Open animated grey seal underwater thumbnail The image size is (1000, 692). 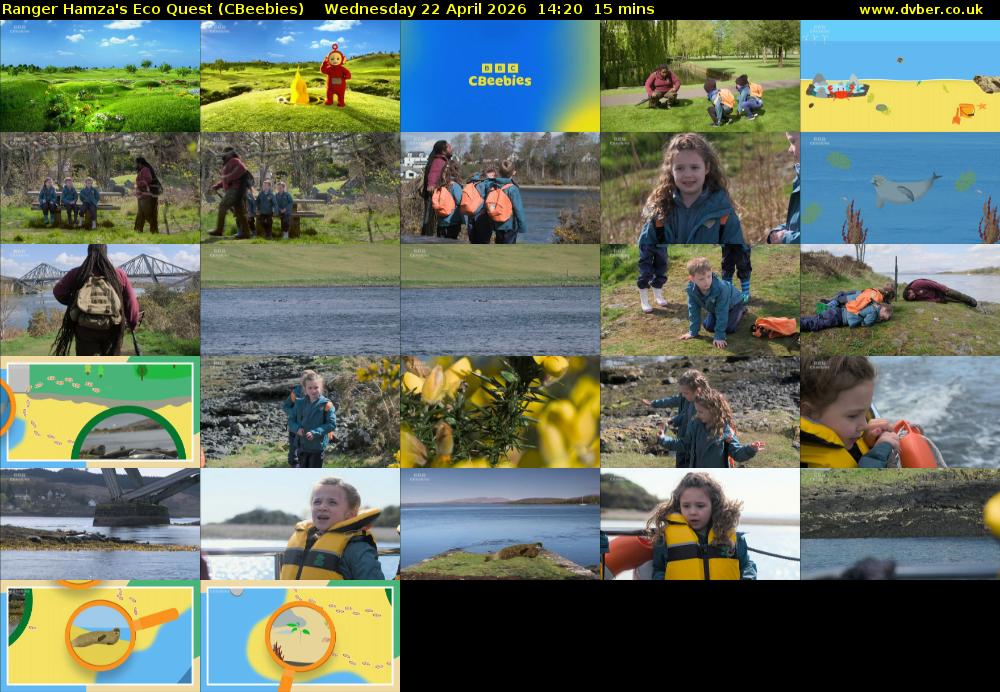click(x=900, y=188)
